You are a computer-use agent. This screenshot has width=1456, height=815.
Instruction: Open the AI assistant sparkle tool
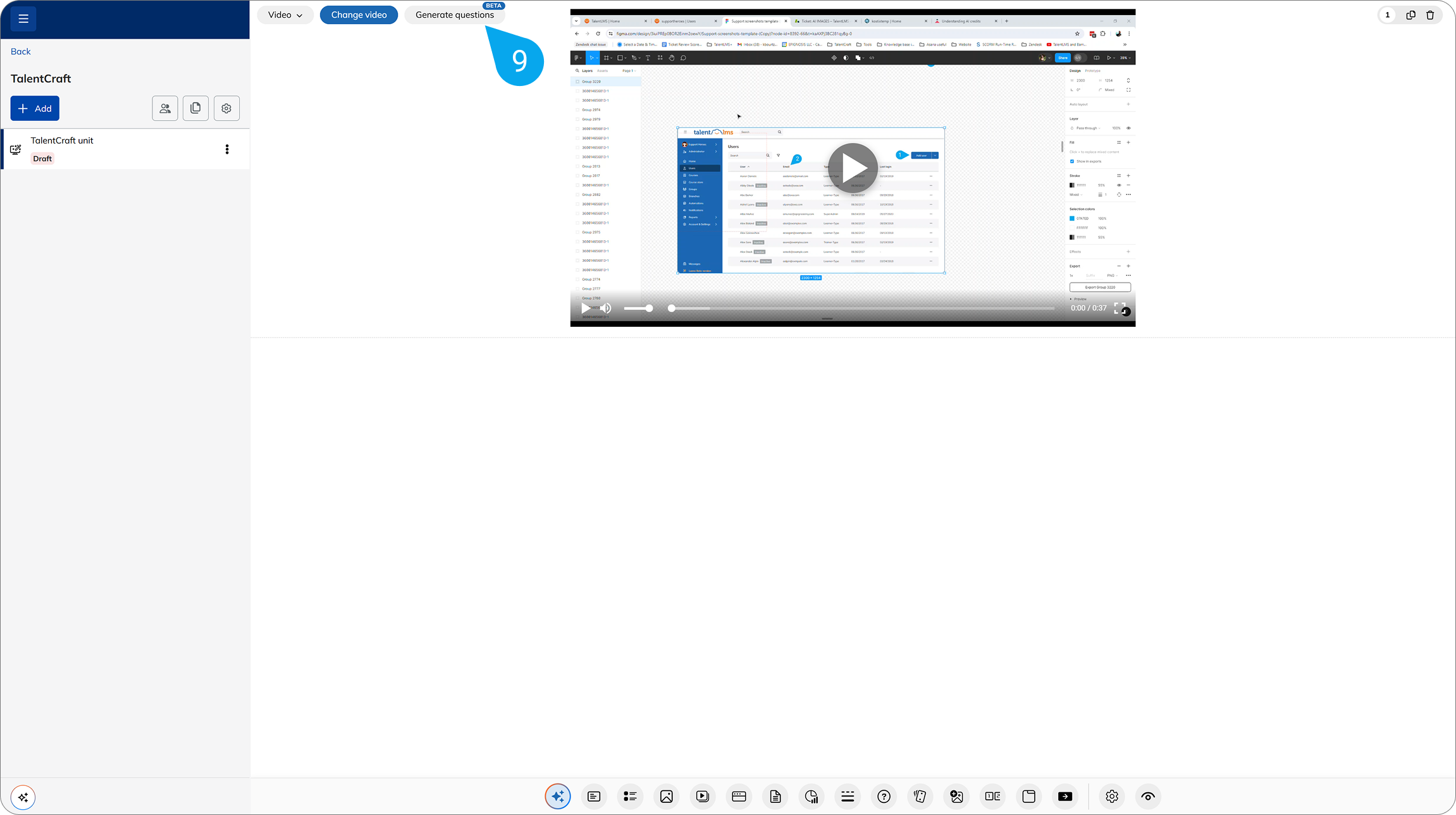click(557, 797)
